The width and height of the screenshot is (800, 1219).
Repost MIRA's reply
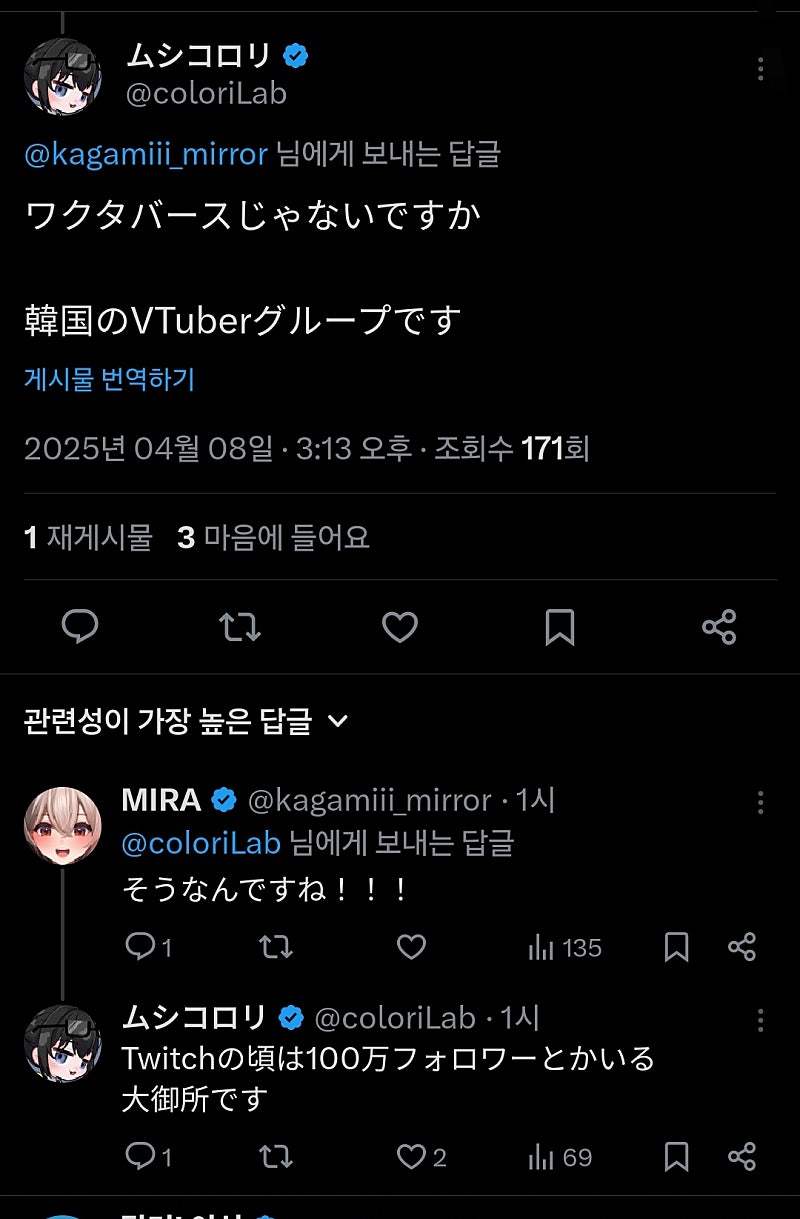(275, 947)
